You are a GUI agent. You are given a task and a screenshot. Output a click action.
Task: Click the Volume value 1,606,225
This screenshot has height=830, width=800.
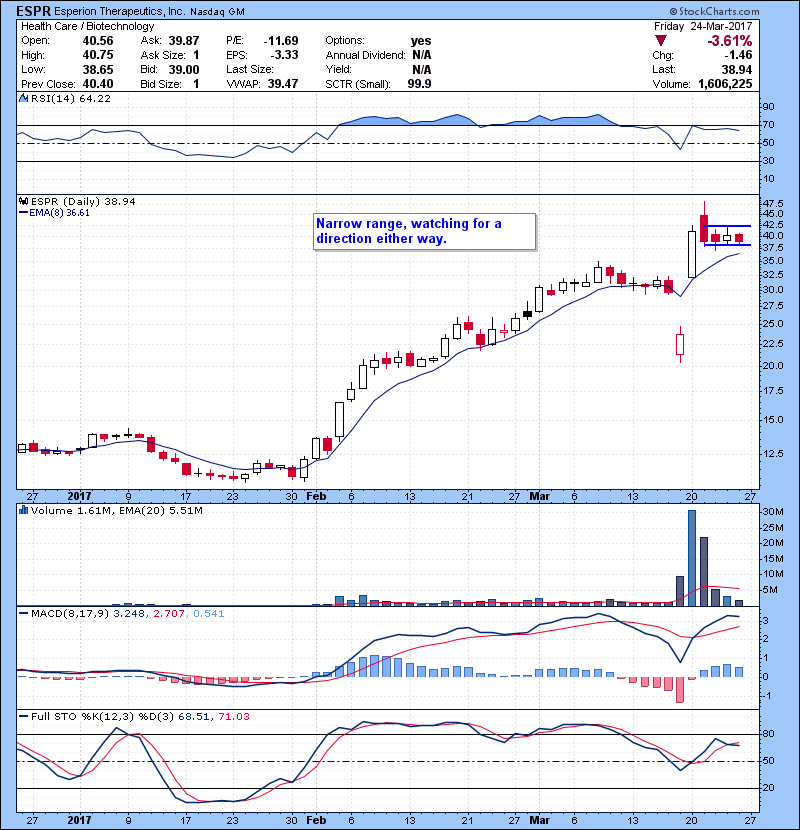[725, 84]
